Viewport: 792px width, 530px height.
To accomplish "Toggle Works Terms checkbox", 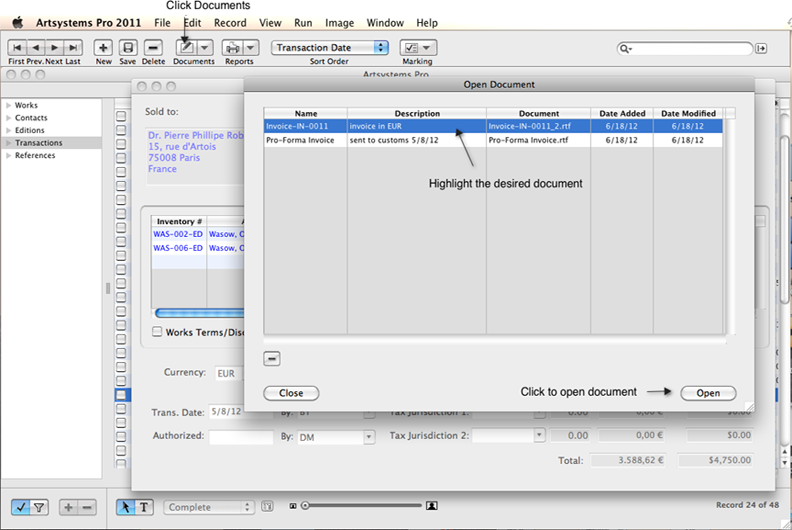I will pos(157,331).
